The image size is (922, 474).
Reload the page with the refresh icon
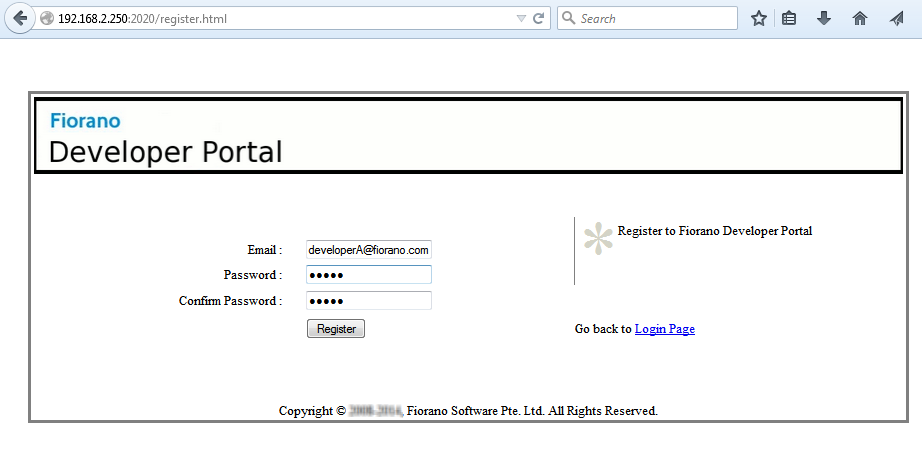tap(538, 19)
